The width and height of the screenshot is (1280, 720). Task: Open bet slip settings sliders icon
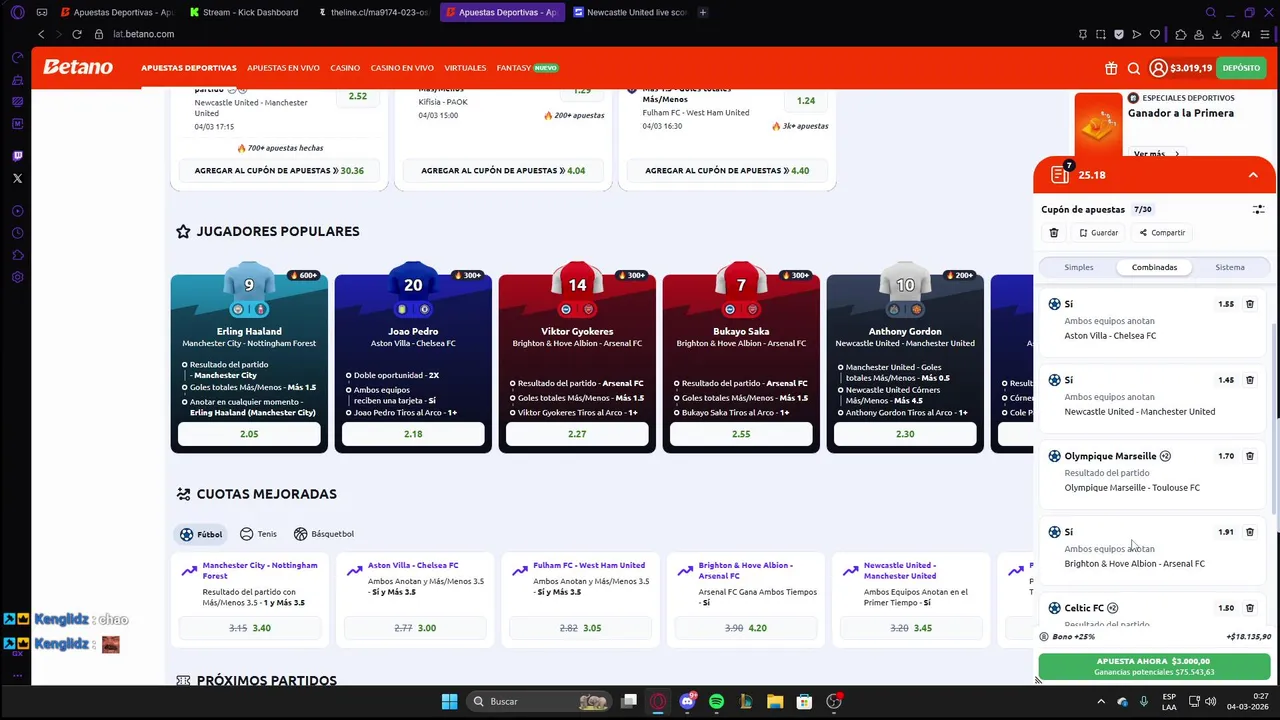point(1259,209)
